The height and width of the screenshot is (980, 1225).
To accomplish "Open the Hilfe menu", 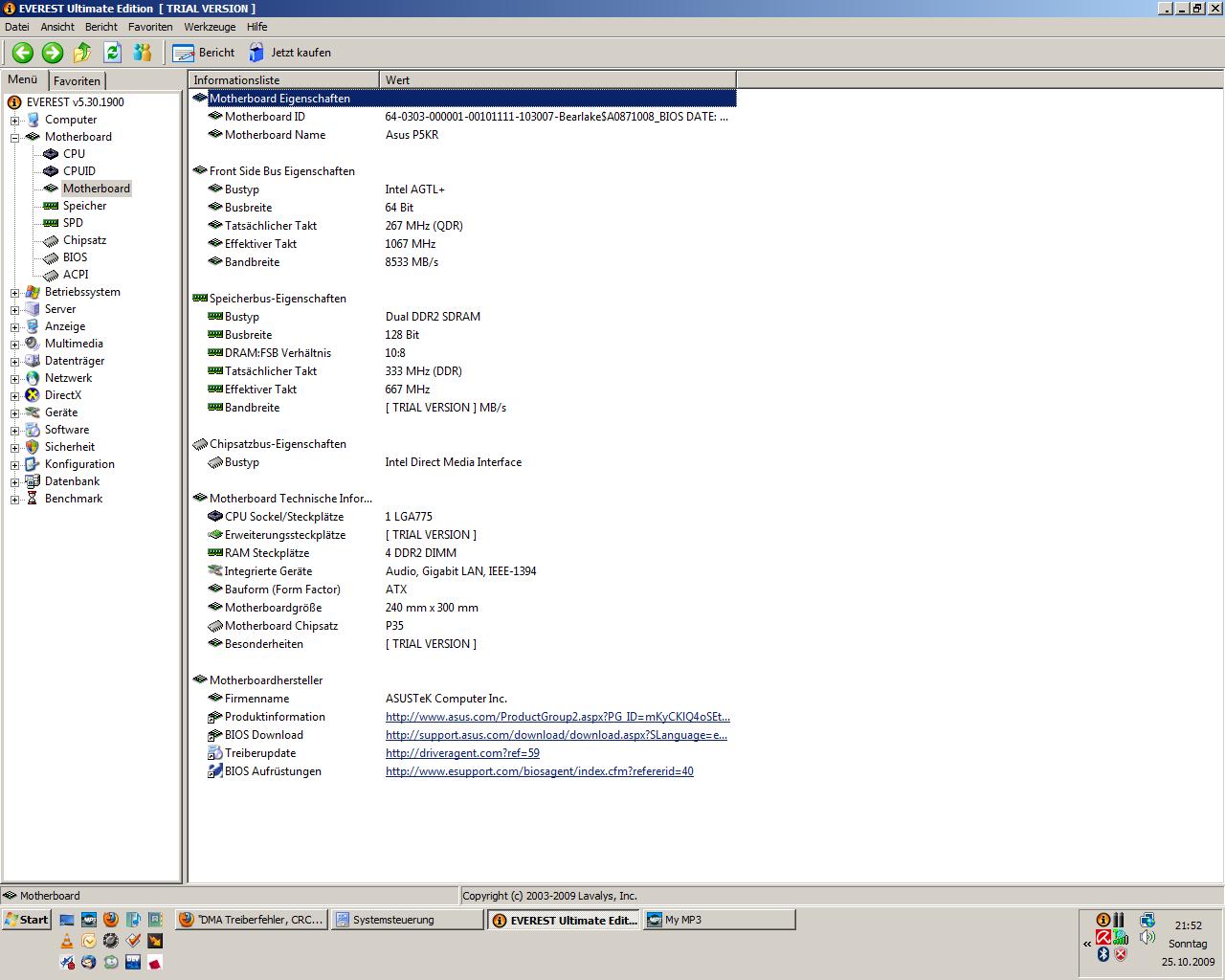I will (x=257, y=27).
